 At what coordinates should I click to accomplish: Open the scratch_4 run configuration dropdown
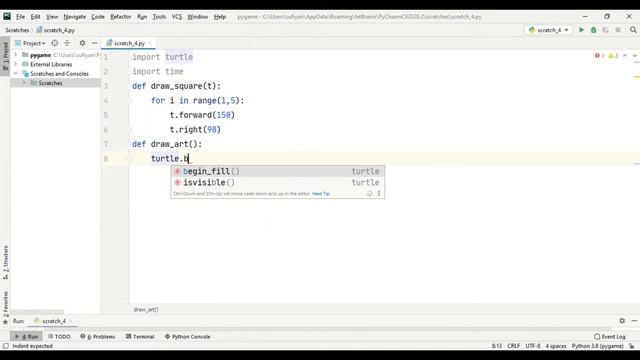549,30
